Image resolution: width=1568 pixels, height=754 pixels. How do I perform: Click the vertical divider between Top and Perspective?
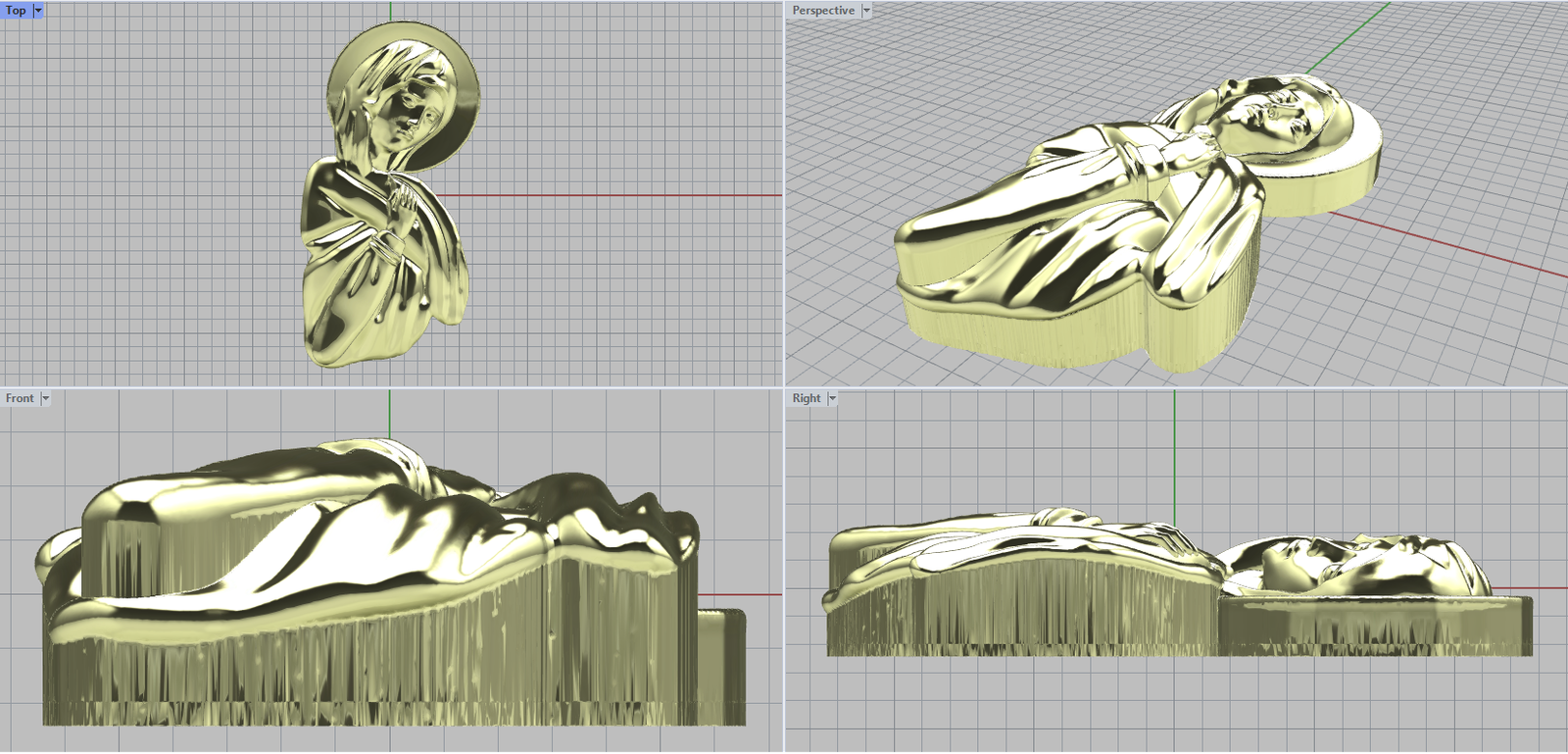(x=784, y=196)
